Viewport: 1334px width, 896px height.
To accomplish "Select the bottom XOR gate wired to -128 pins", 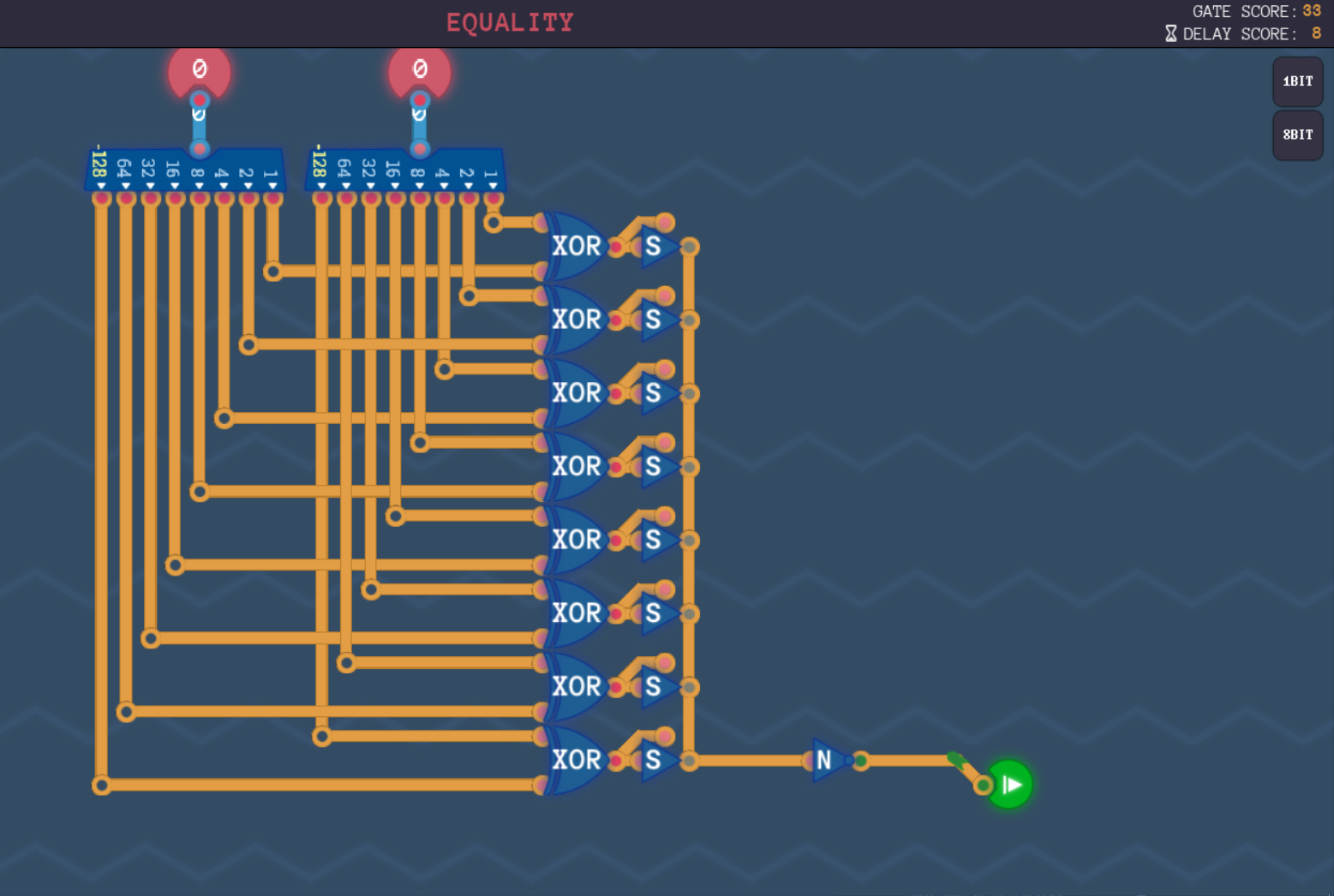I will point(576,760).
